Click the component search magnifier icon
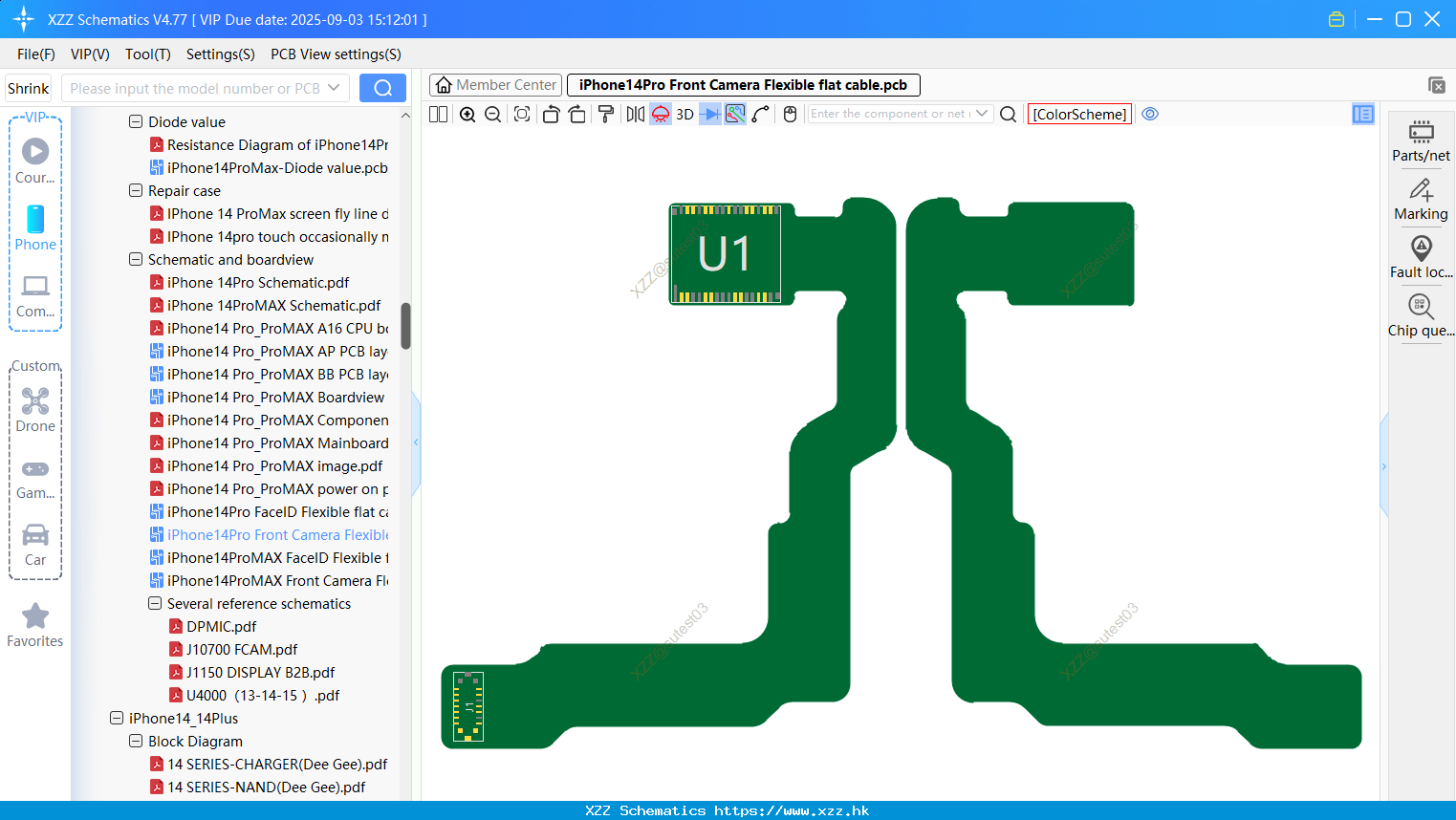 [1008, 114]
